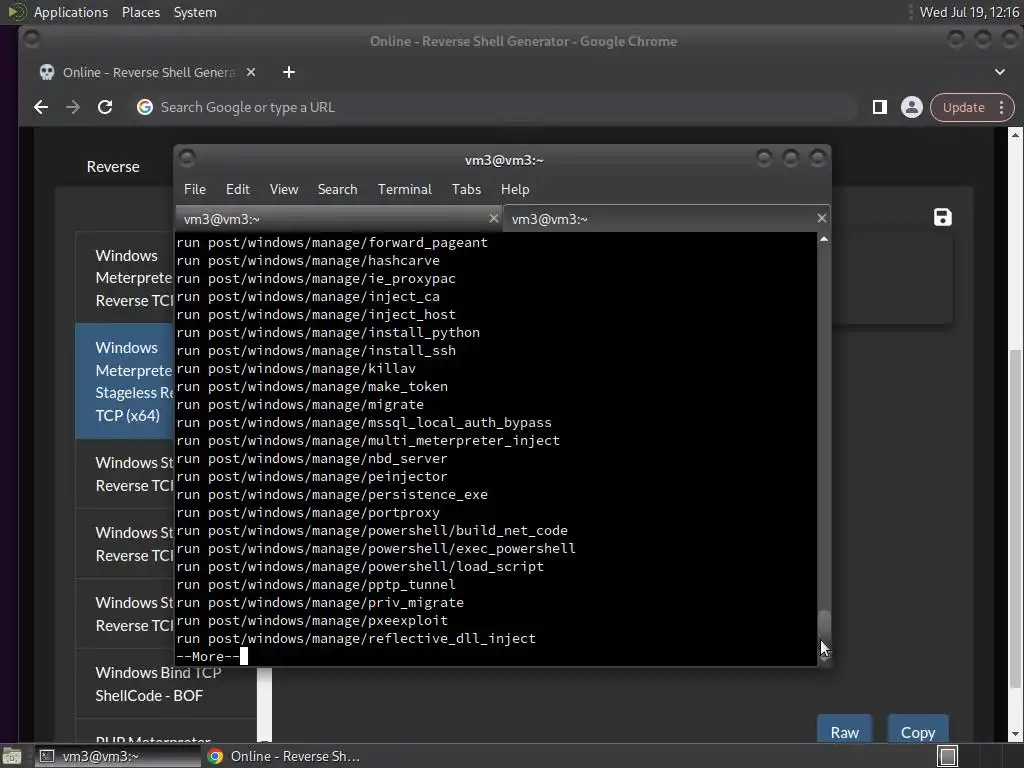
Task: Click the terminal scrollbar up arrow
Action: (x=824, y=240)
